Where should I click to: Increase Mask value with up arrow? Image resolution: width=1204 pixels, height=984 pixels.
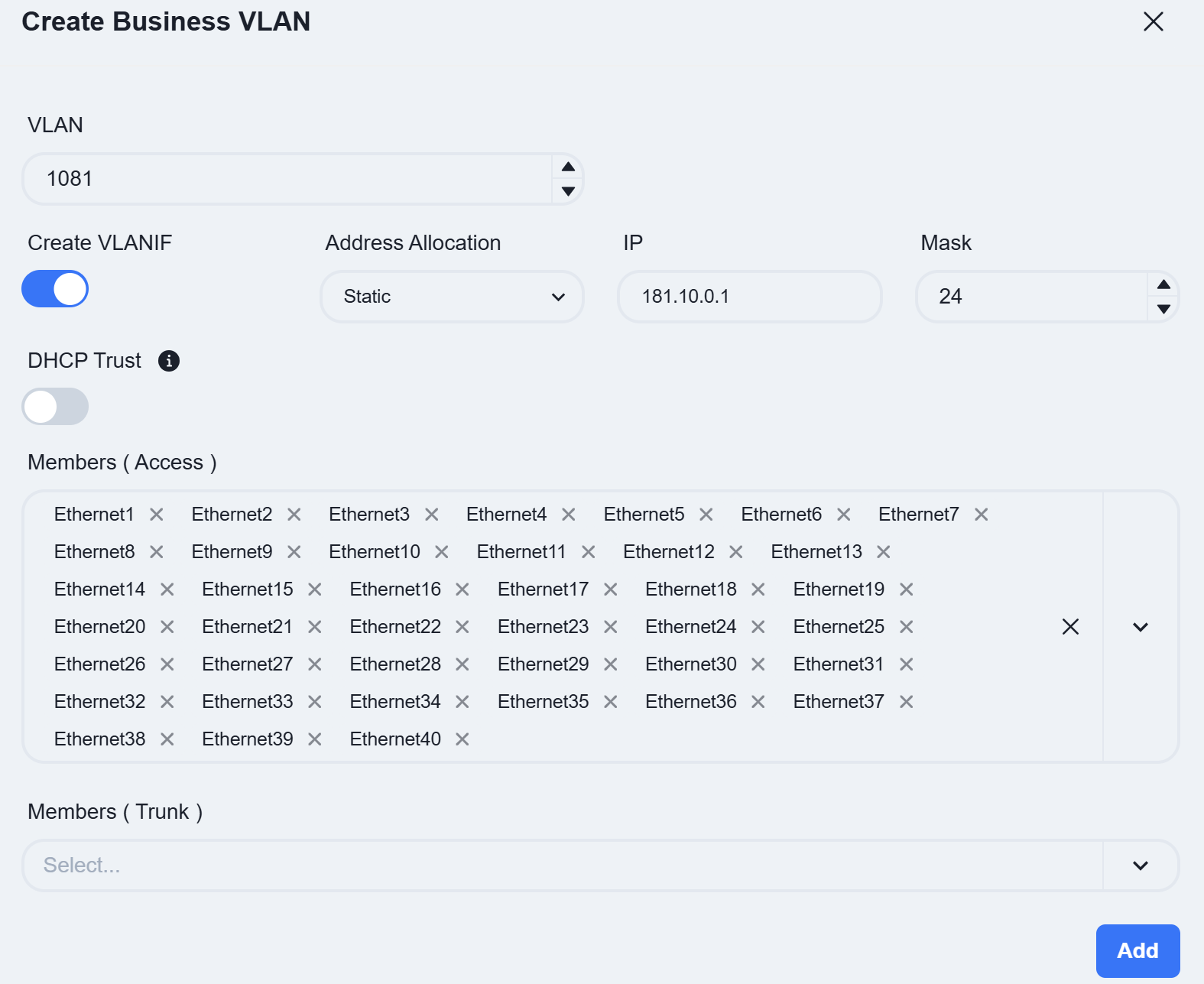coord(1163,284)
